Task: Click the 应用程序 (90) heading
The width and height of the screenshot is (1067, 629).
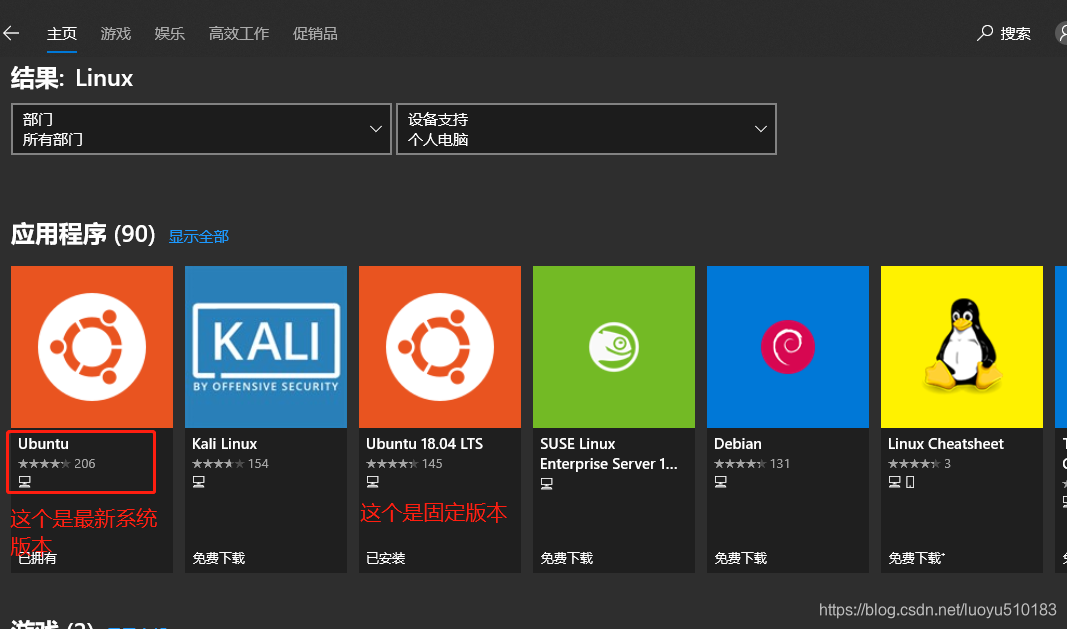Action: point(83,234)
